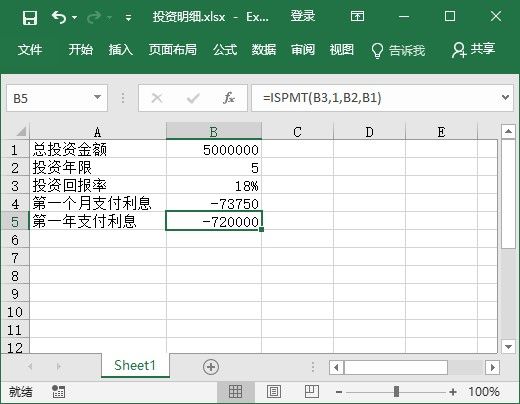520x404 pixels.
Task: Click cell with value -73750
Action: tap(214, 203)
